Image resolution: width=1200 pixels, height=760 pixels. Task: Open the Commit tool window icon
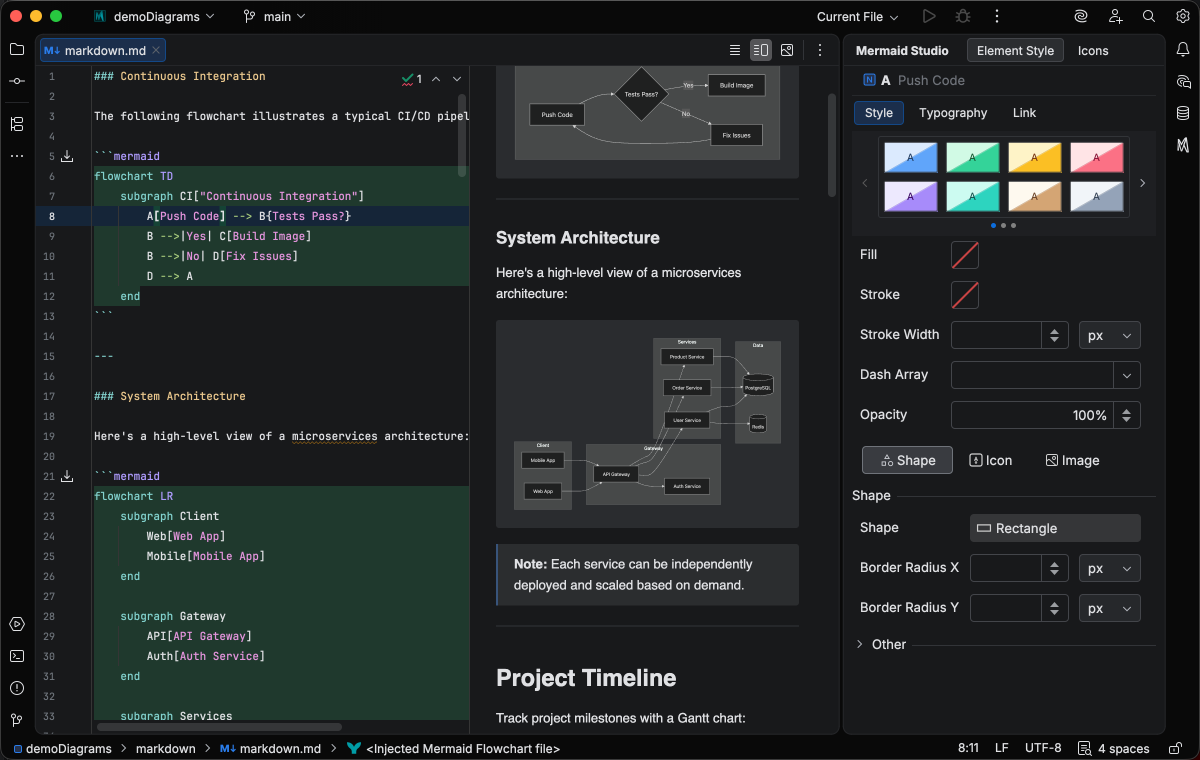[17, 81]
